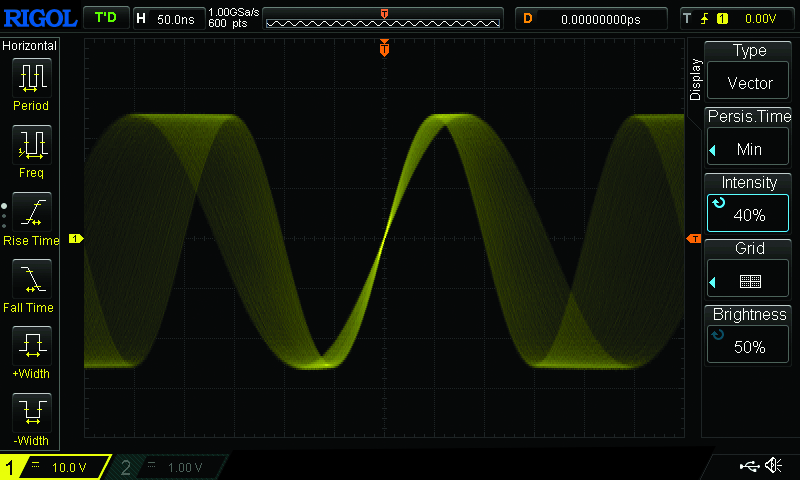
Task: Toggle the sound speaker icon
Action: click(772, 466)
